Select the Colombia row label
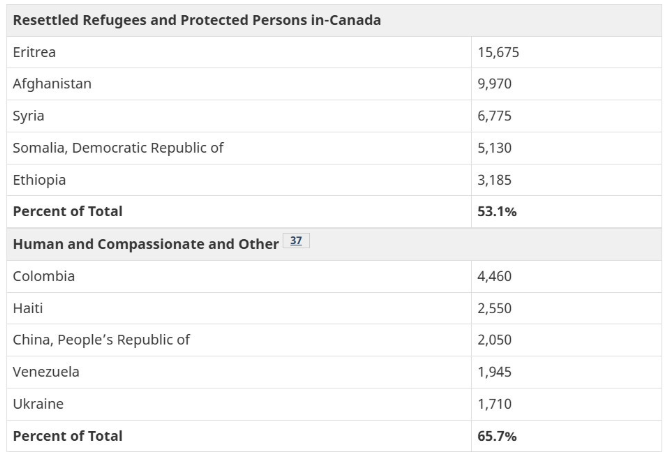665x454 pixels. coord(44,276)
